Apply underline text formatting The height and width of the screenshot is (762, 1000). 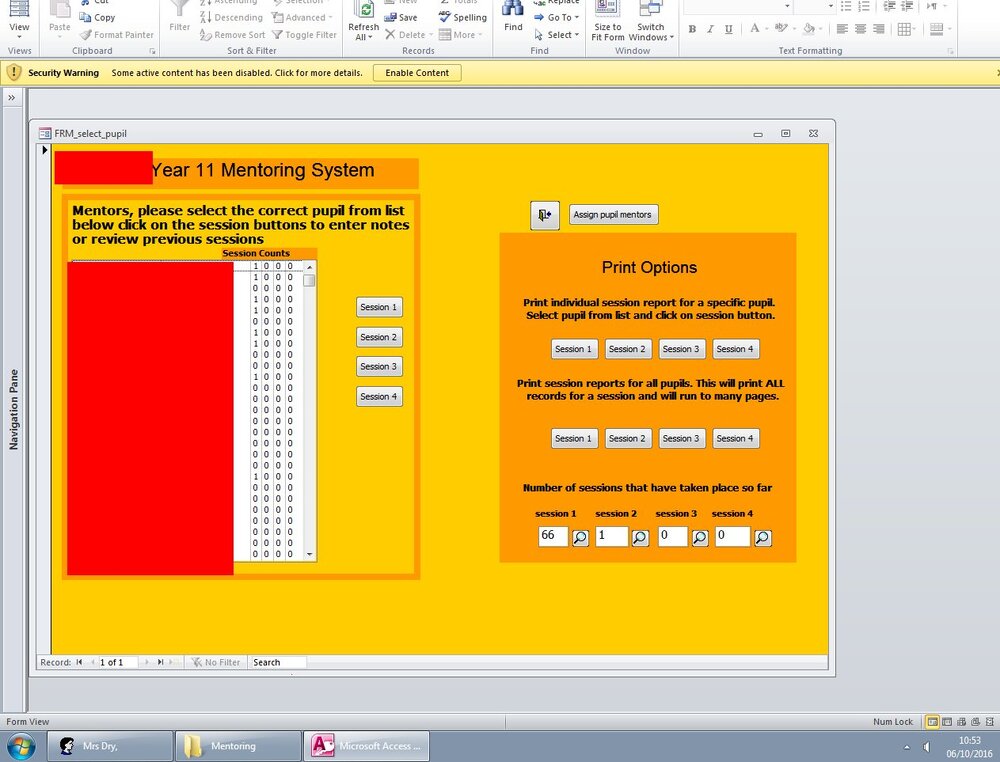(728, 29)
